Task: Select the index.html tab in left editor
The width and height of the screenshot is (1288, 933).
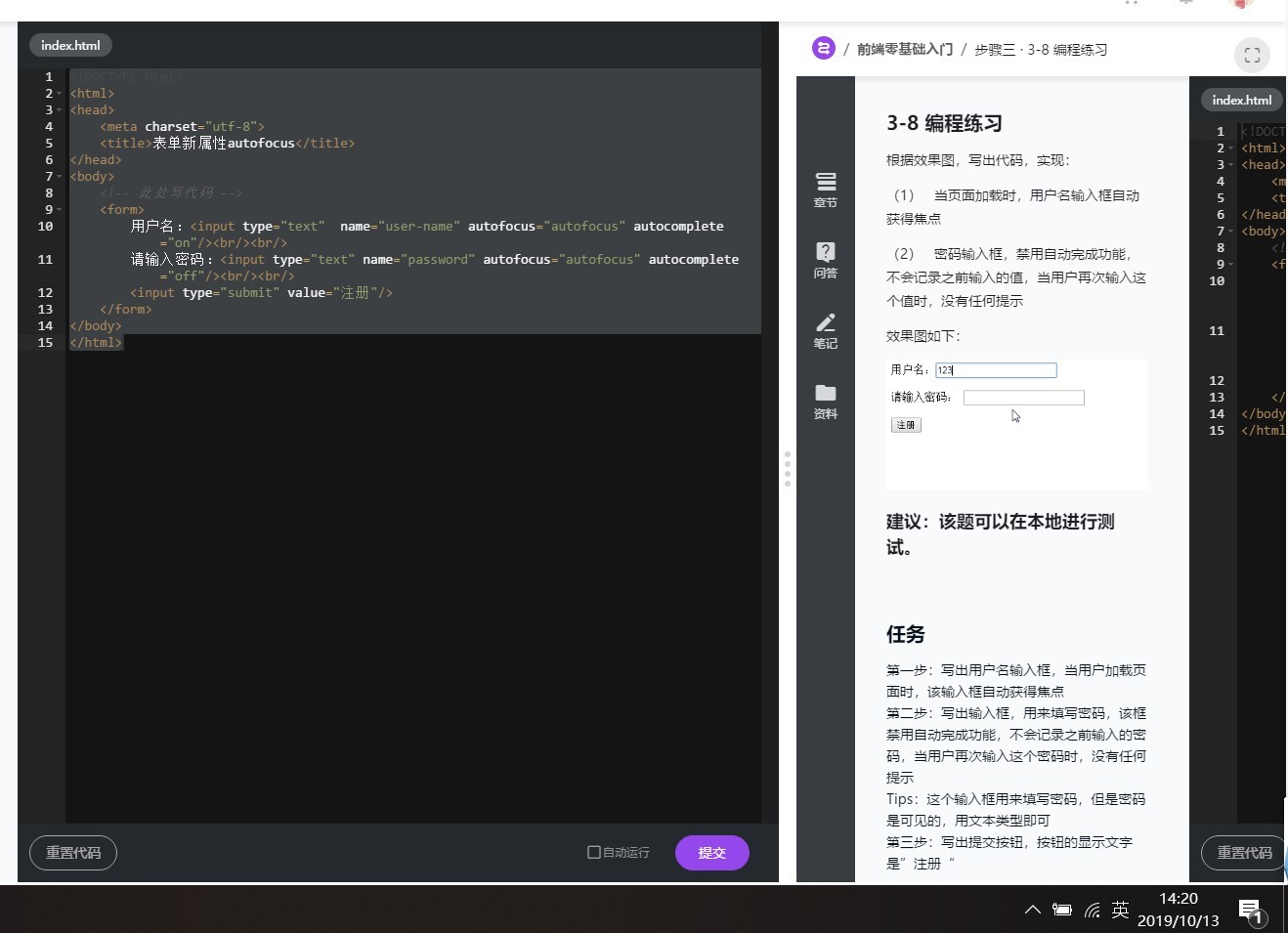Action: coord(70,45)
